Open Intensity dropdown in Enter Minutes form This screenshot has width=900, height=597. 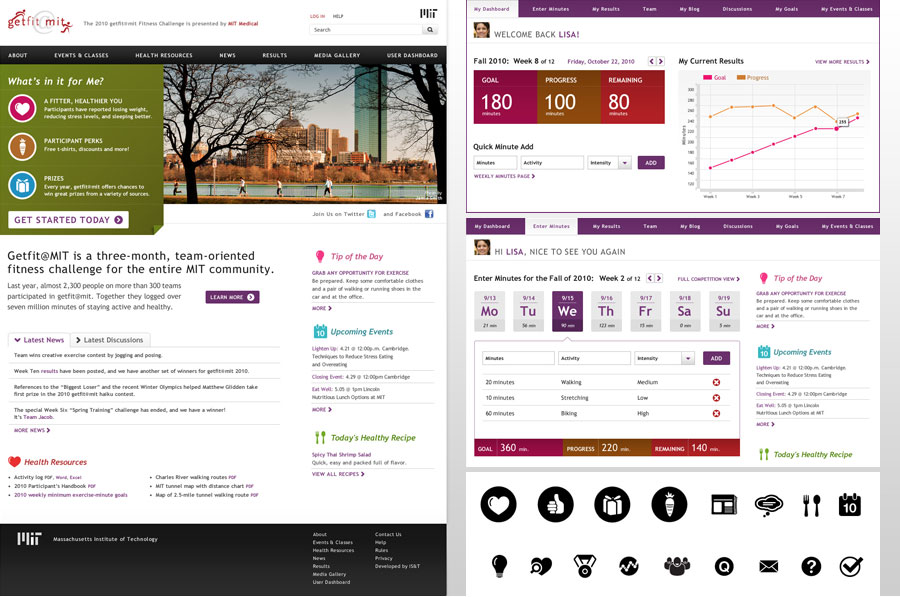(x=688, y=358)
